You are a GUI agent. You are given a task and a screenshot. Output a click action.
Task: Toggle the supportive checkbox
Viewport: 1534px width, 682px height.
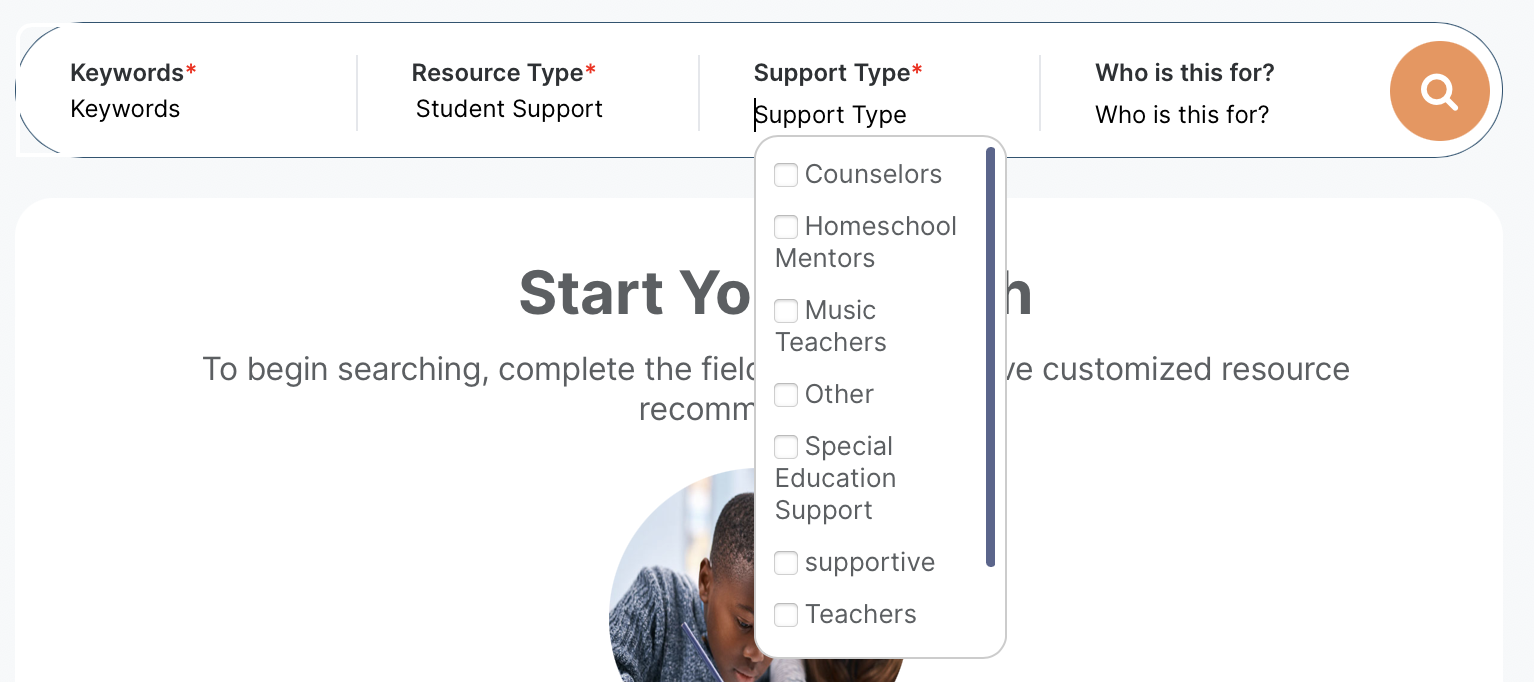pyautogui.click(x=786, y=563)
